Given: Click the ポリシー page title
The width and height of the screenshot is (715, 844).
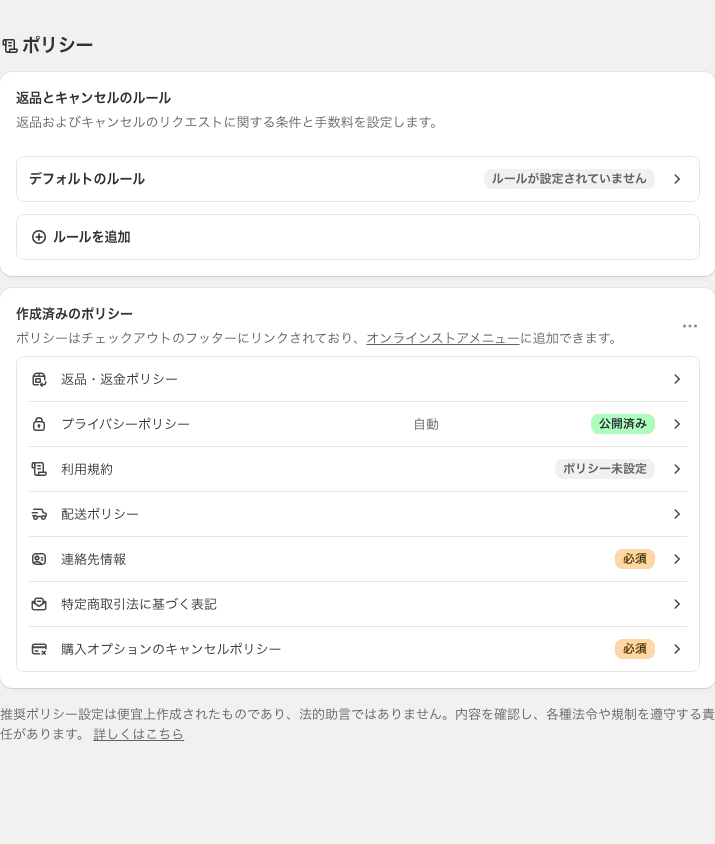Looking at the screenshot, I should click(x=58, y=45).
